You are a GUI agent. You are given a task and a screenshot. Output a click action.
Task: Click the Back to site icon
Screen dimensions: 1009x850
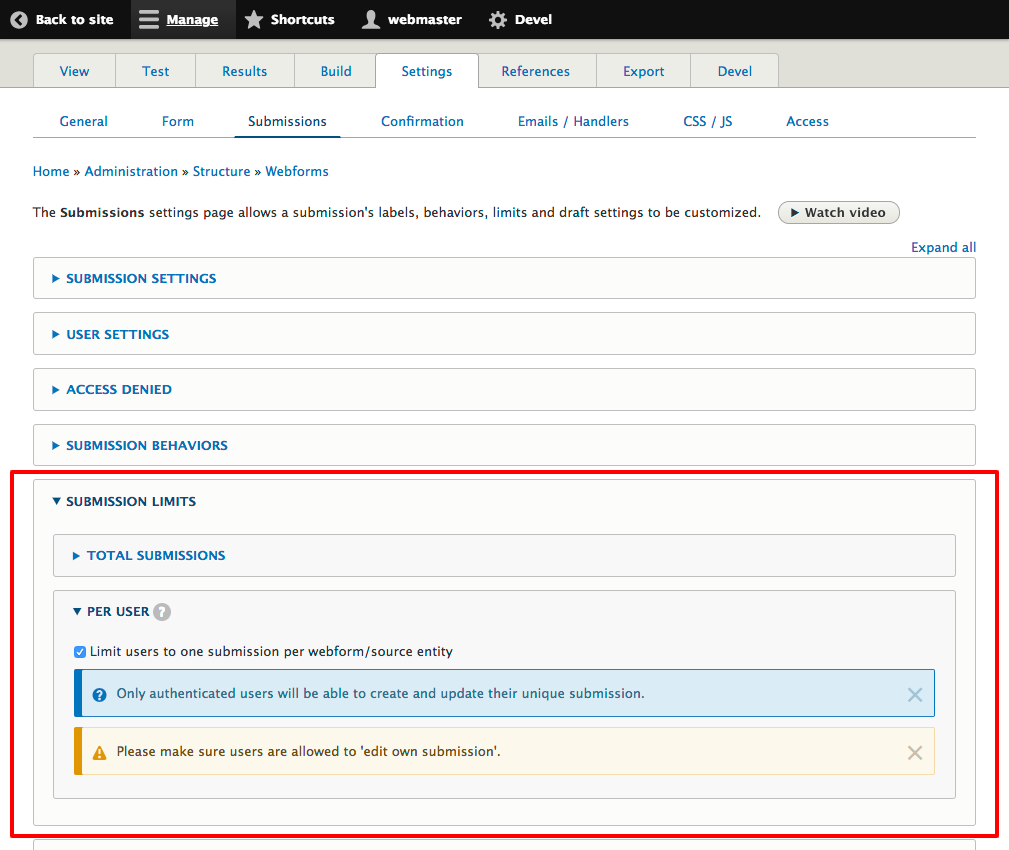[x=18, y=19]
